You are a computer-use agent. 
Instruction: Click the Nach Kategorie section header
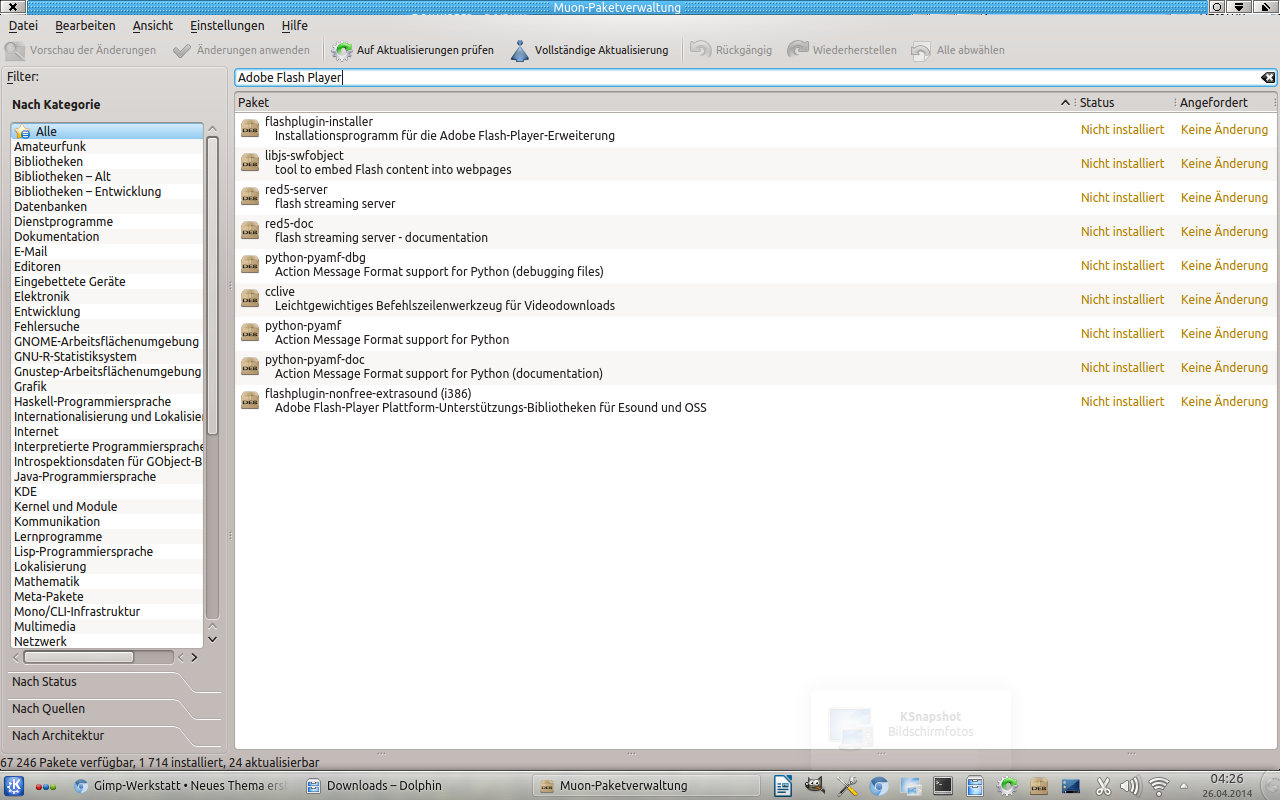click(56, 104)
